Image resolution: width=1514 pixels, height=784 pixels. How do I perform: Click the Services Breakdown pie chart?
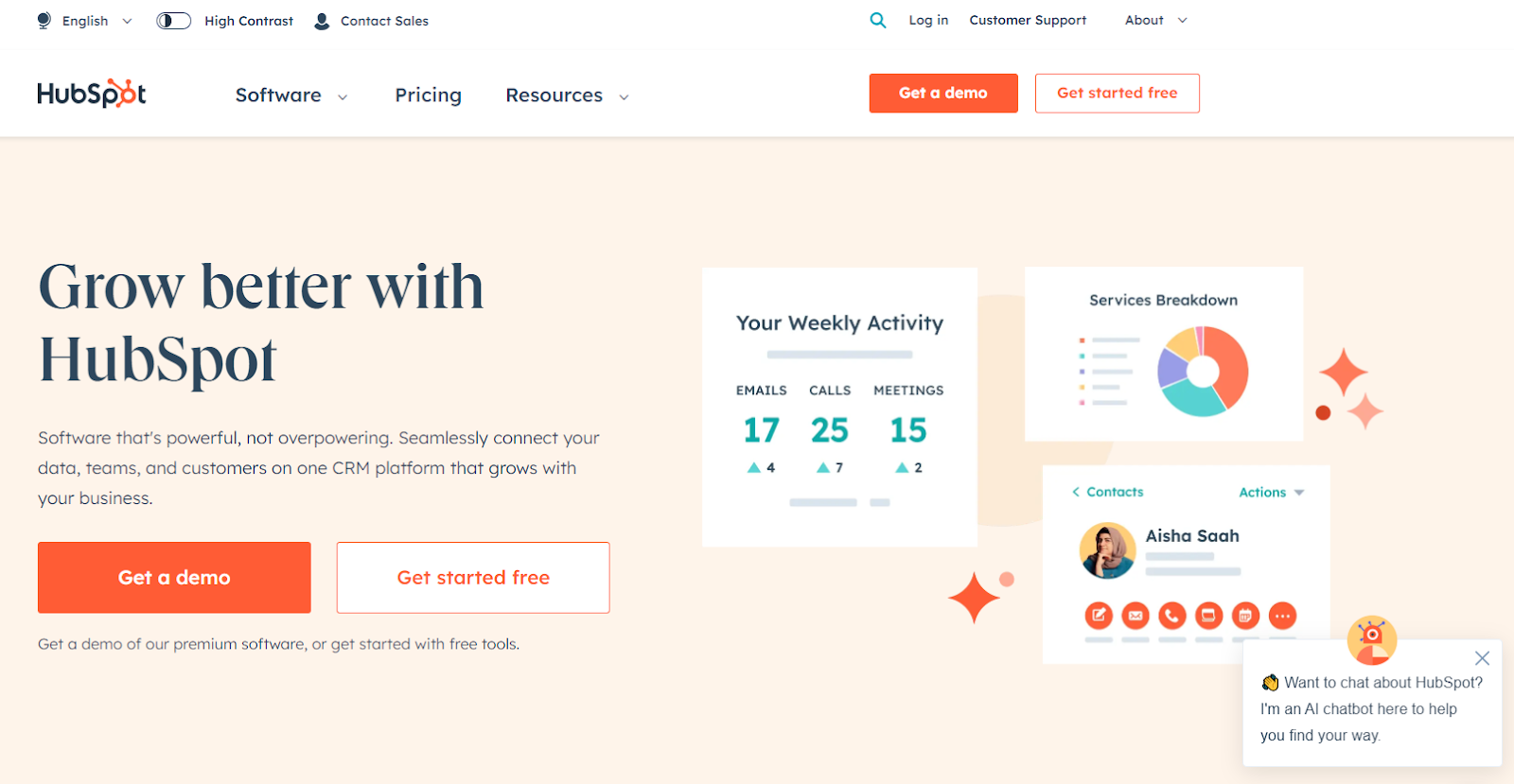(1203, 371)
